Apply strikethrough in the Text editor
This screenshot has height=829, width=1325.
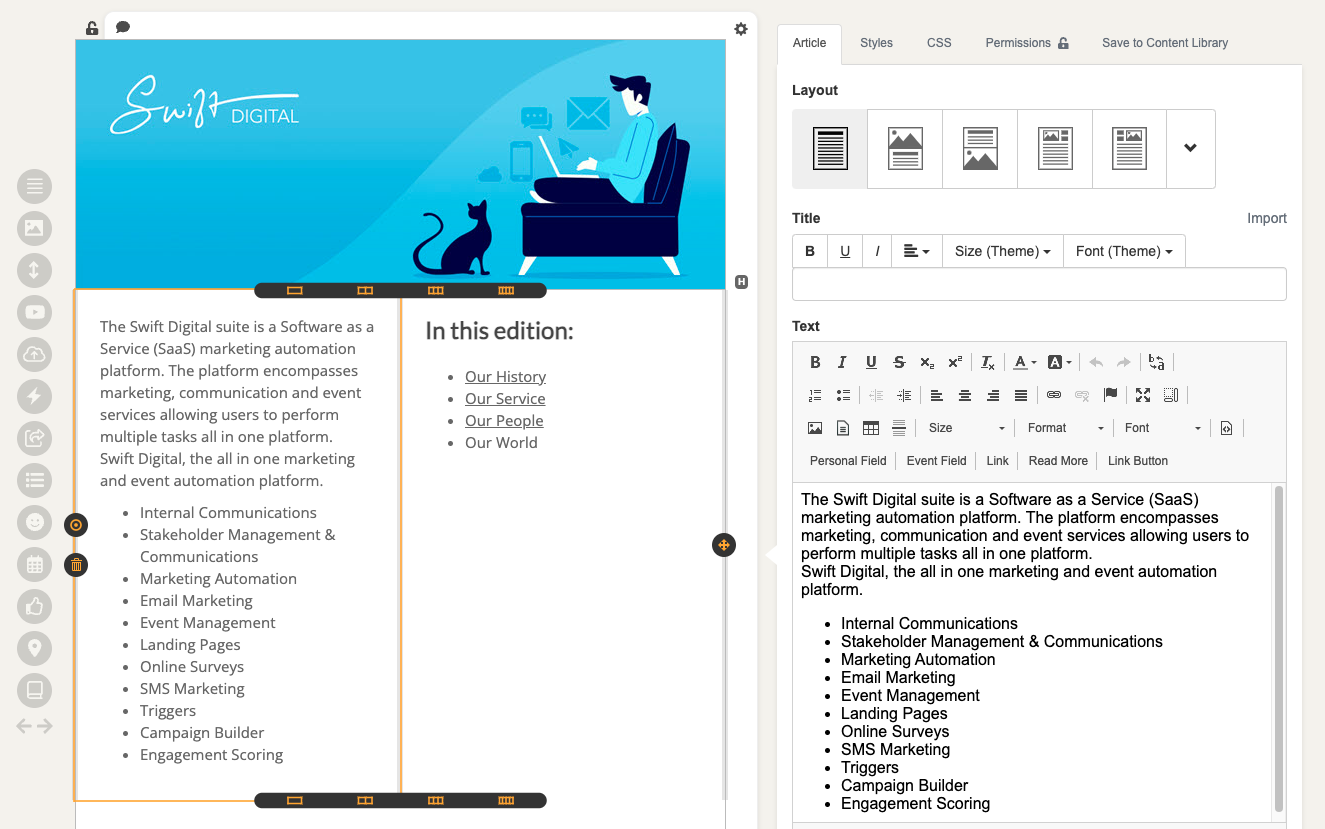pos(899,362)
